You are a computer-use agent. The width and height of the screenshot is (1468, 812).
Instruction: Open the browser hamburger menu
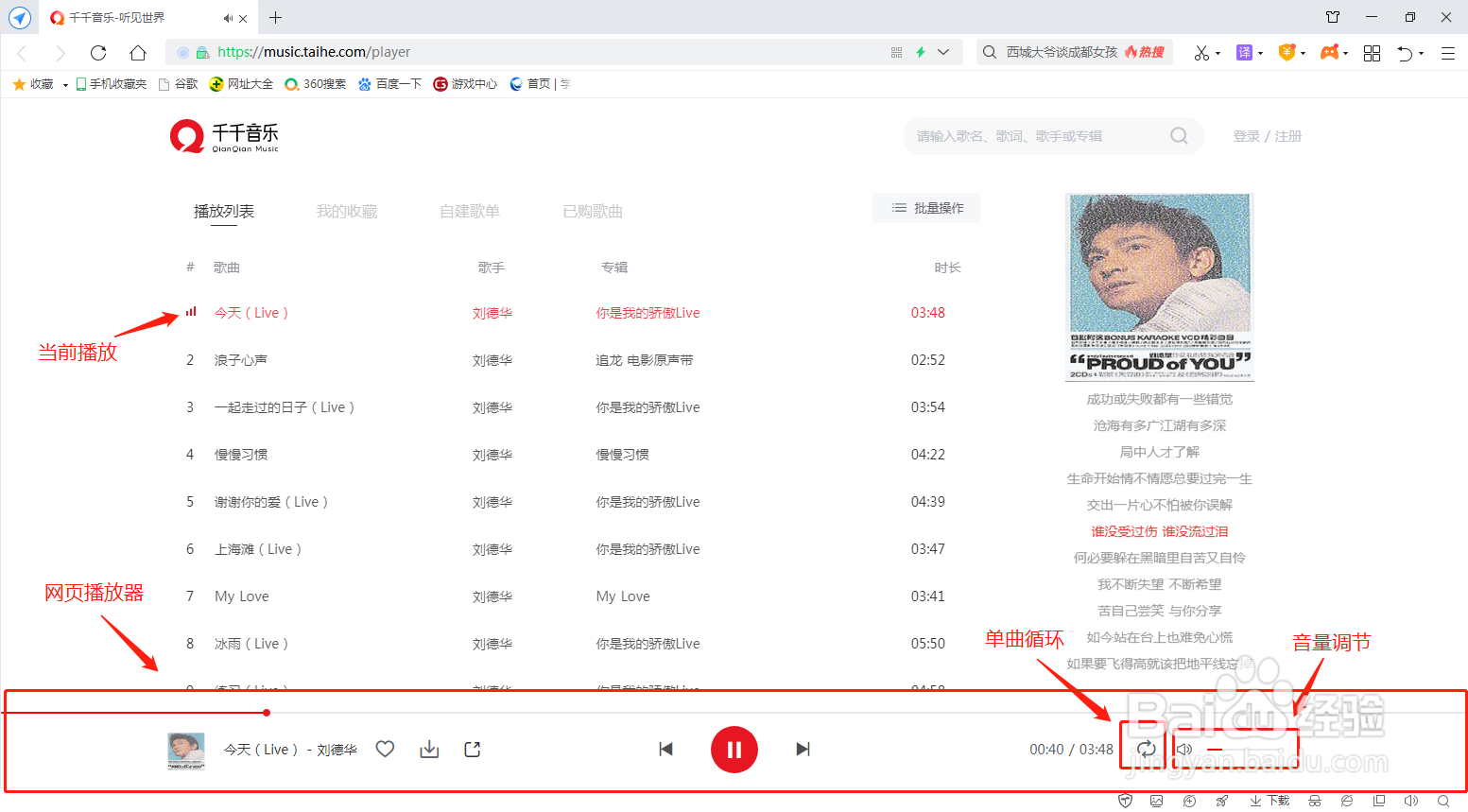pos(1447,53)
